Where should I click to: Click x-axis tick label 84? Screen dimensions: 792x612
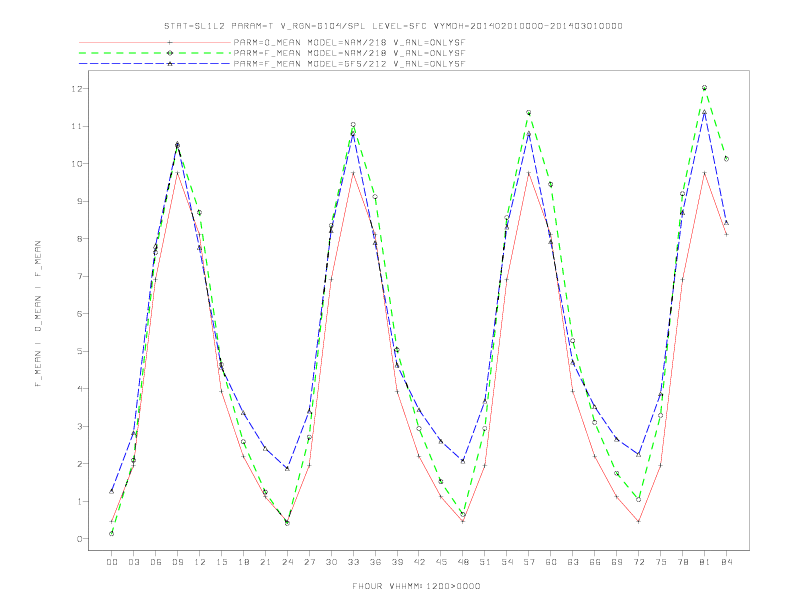coord(727,562)
